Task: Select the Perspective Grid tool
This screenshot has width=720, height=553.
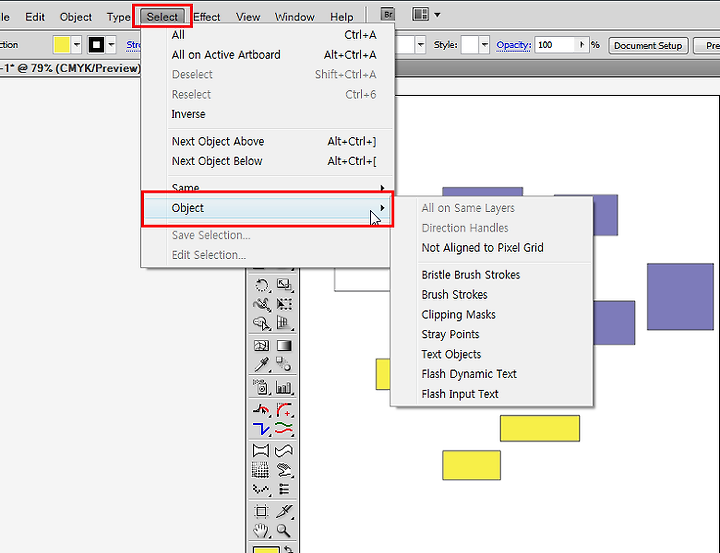Action: (284, 323)
